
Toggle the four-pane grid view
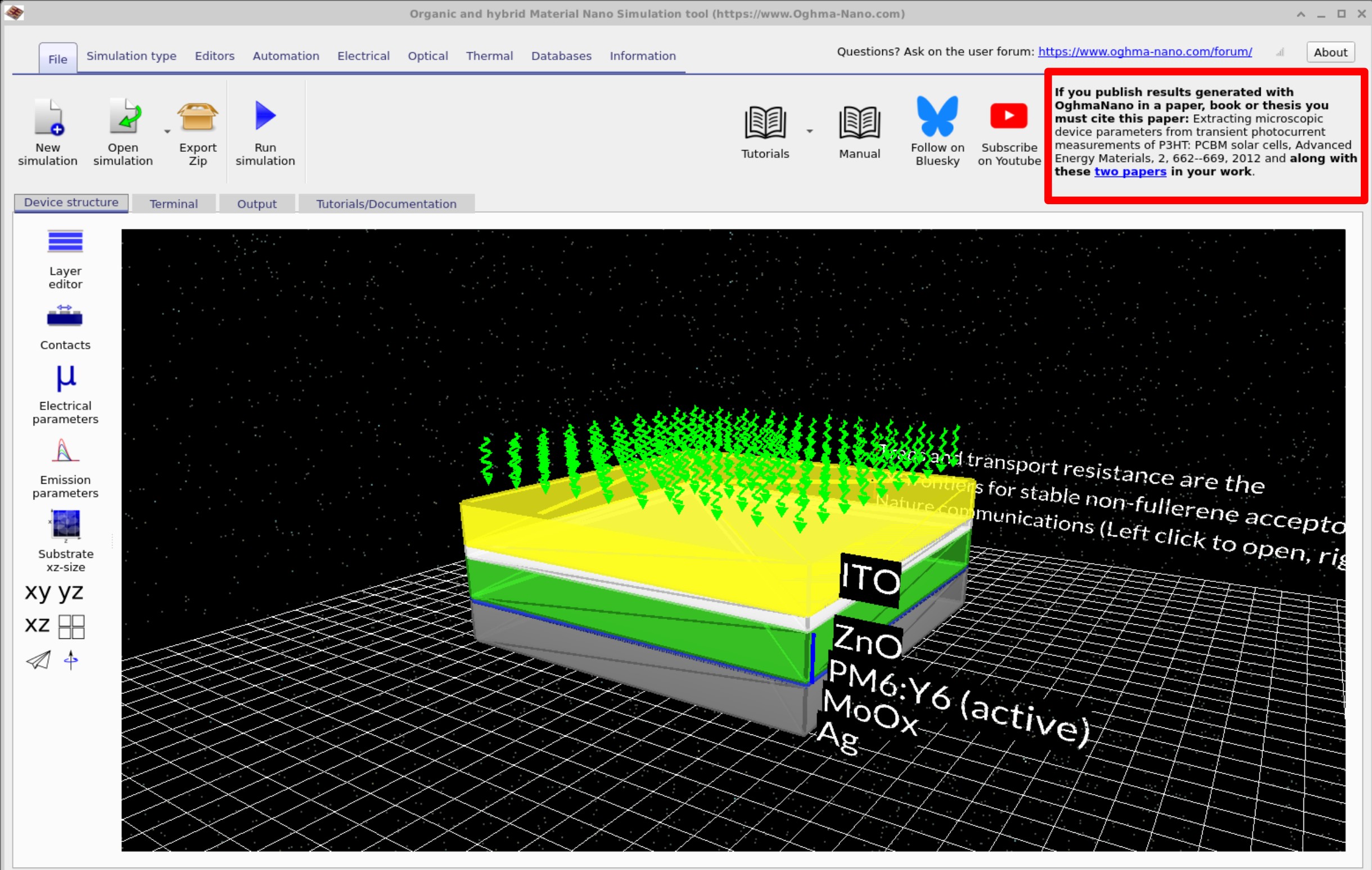point(72,626)
